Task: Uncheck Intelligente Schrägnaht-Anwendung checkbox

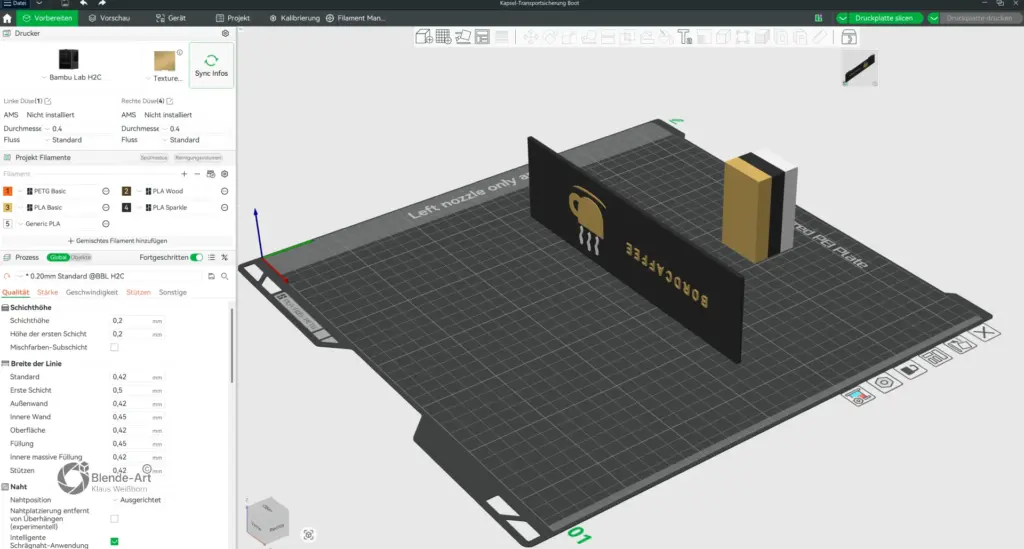Action: pos(114,541)
